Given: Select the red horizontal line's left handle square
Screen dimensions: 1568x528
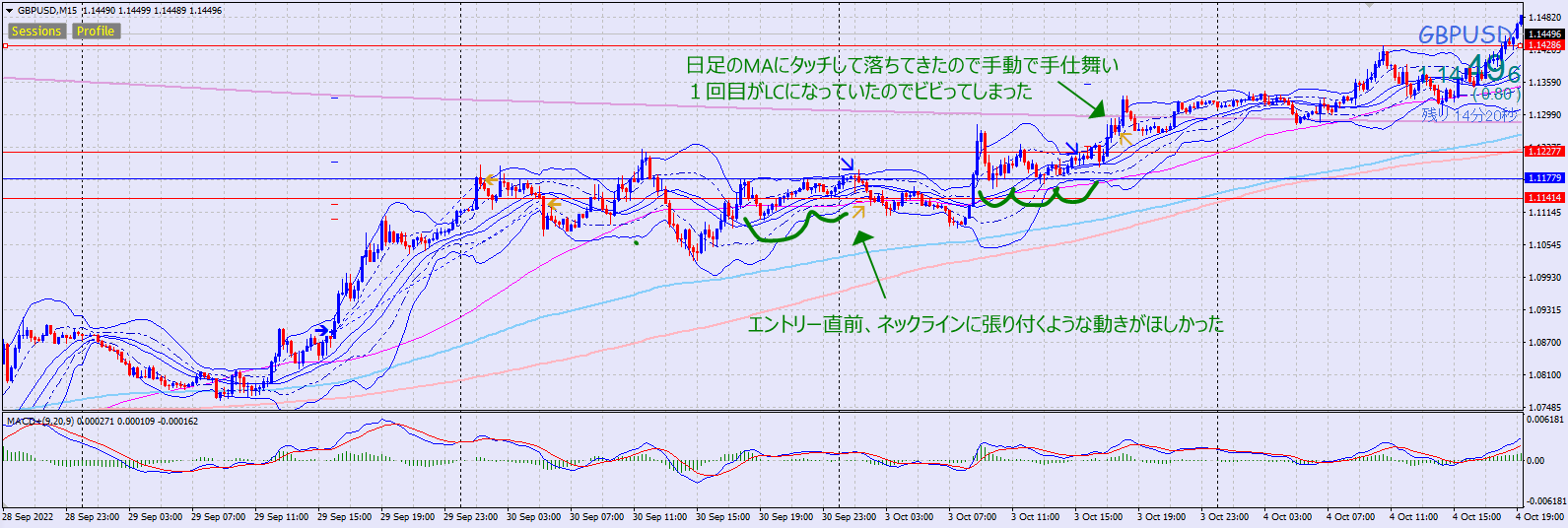Looking at the screenshot, I should pos(5,45).
